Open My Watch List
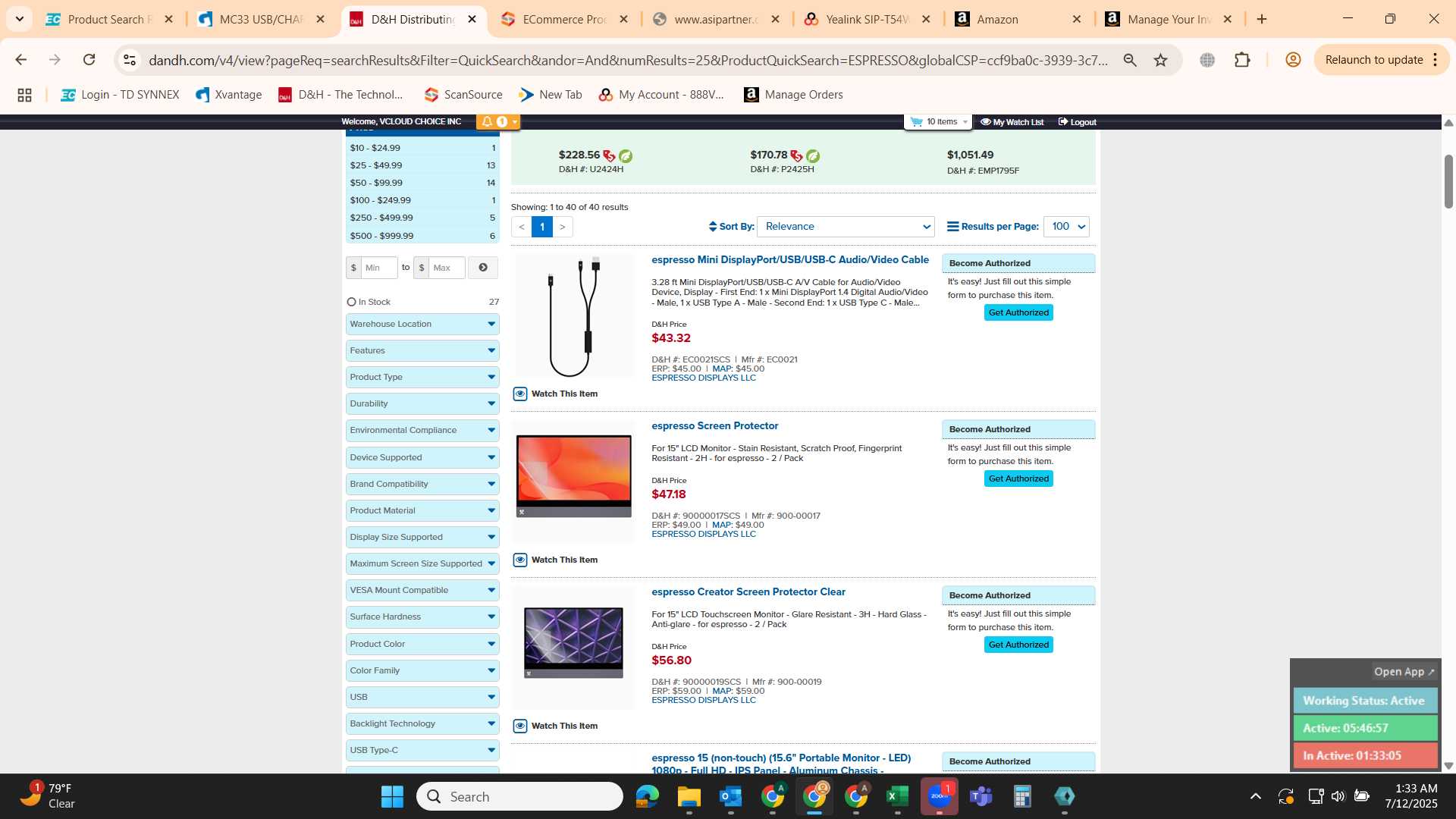The width and height of the screenshot is (1456, 819). 1012,122
